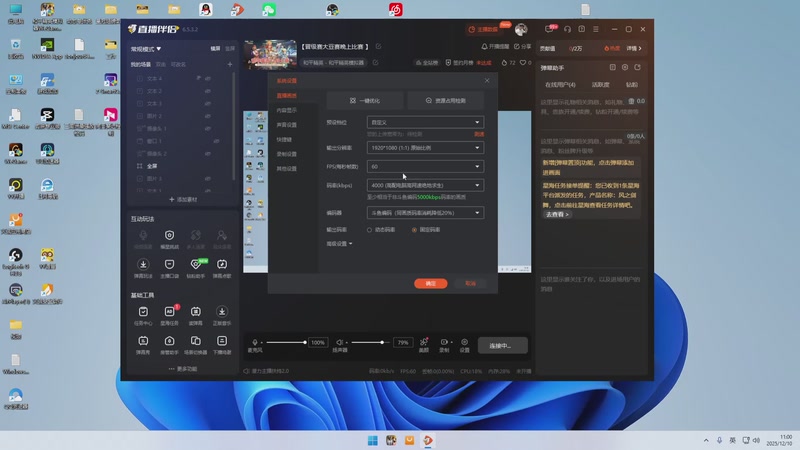Expand the 高级设置 advanced settings section
The width and height of the screenshot is (800, 450).
click(339, 244)
